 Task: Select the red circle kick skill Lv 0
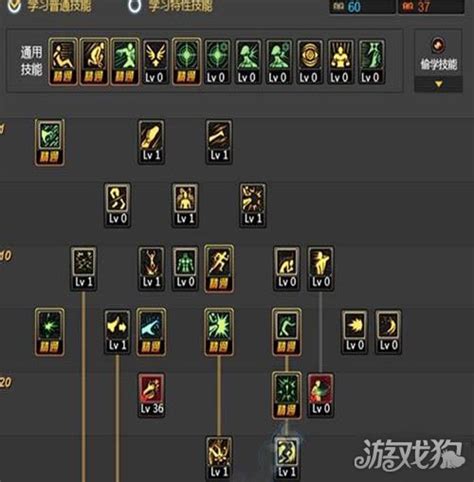320,395
